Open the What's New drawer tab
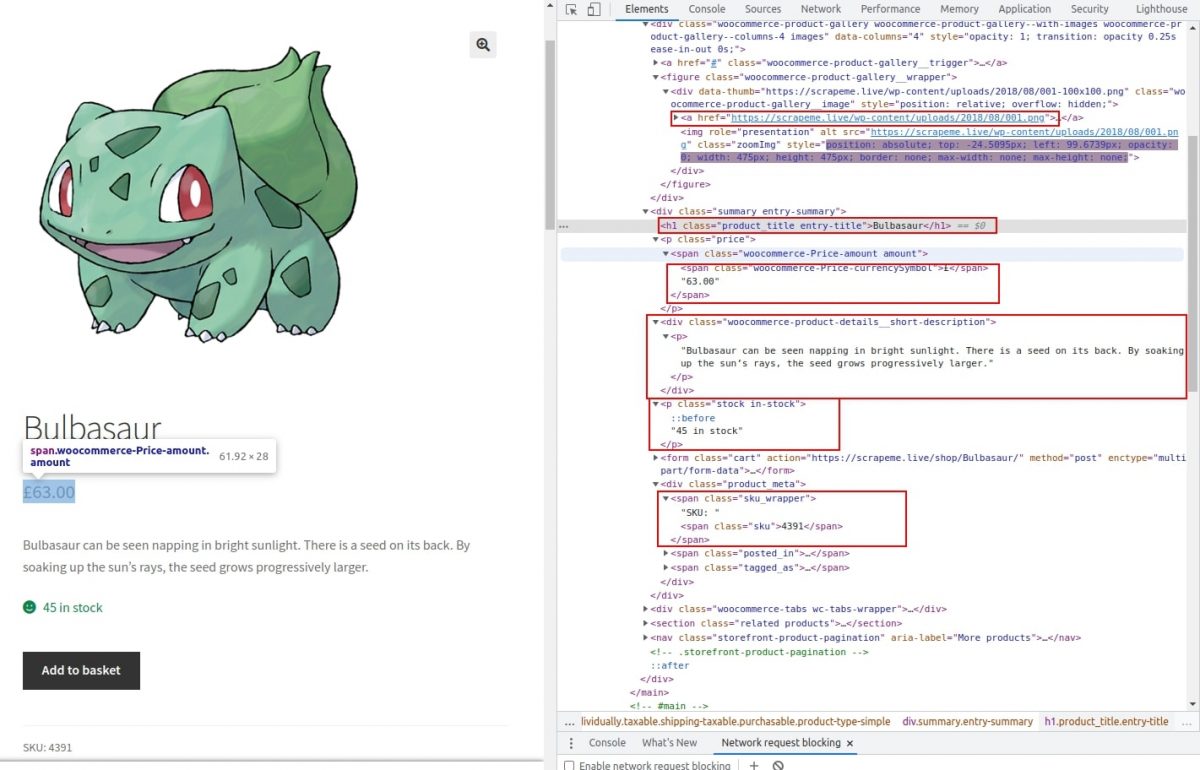 coord(669,743)
